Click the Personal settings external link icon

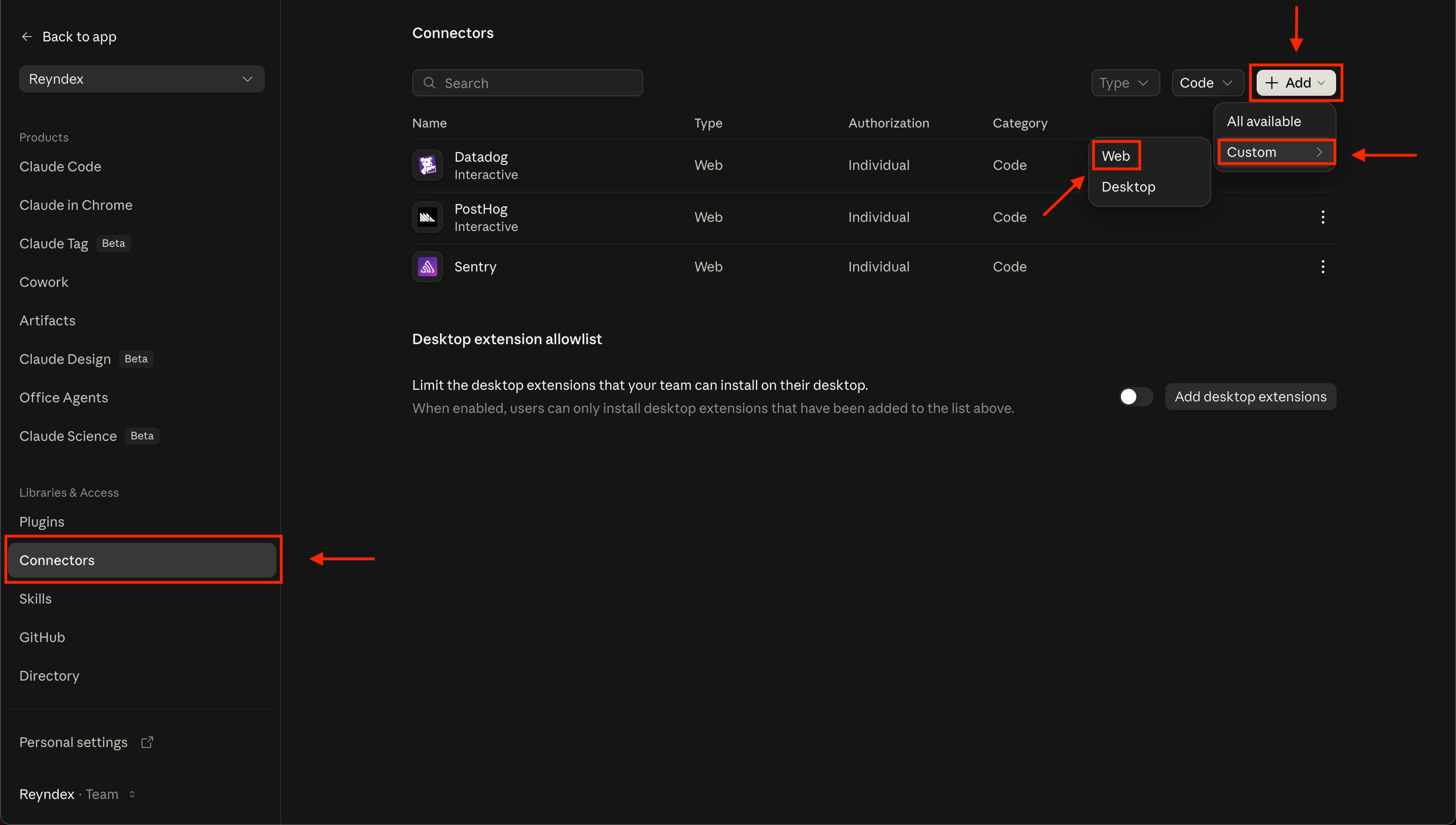click(147, 742)
